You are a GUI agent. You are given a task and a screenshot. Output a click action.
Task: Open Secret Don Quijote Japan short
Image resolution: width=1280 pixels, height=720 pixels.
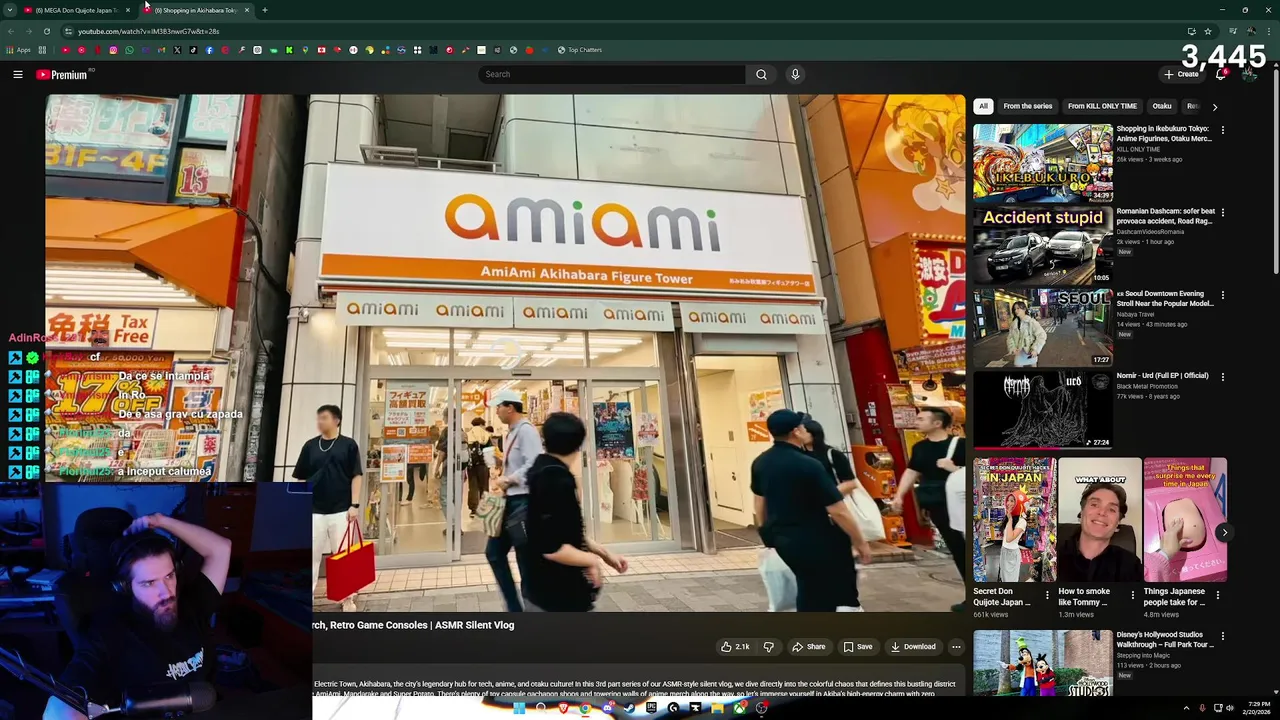click(x=1015, y=520)
